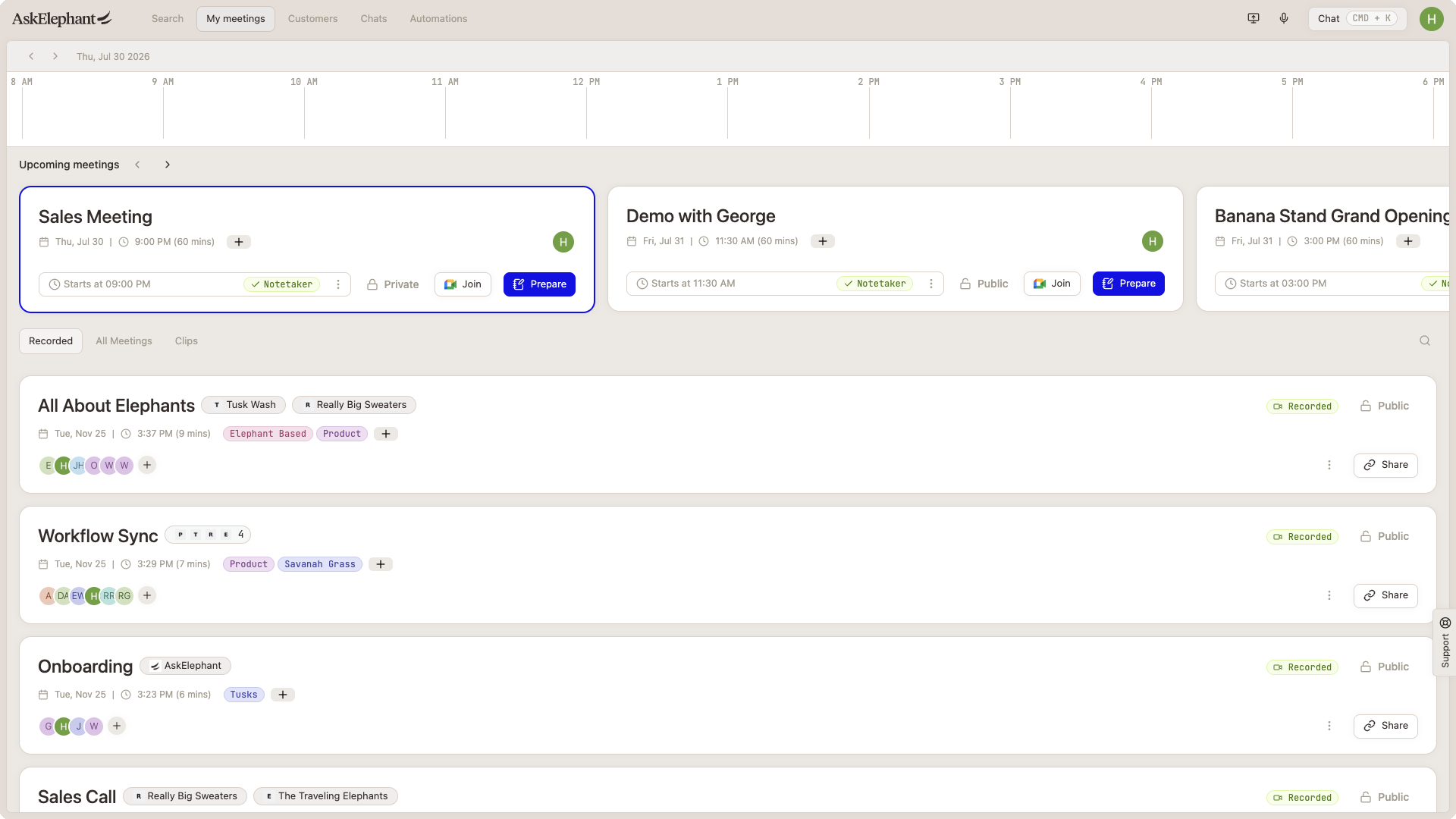Toggle Private visibility on Sales Meeting
1456x819 pixels.
pyautogui.click(x=393, y=284)
